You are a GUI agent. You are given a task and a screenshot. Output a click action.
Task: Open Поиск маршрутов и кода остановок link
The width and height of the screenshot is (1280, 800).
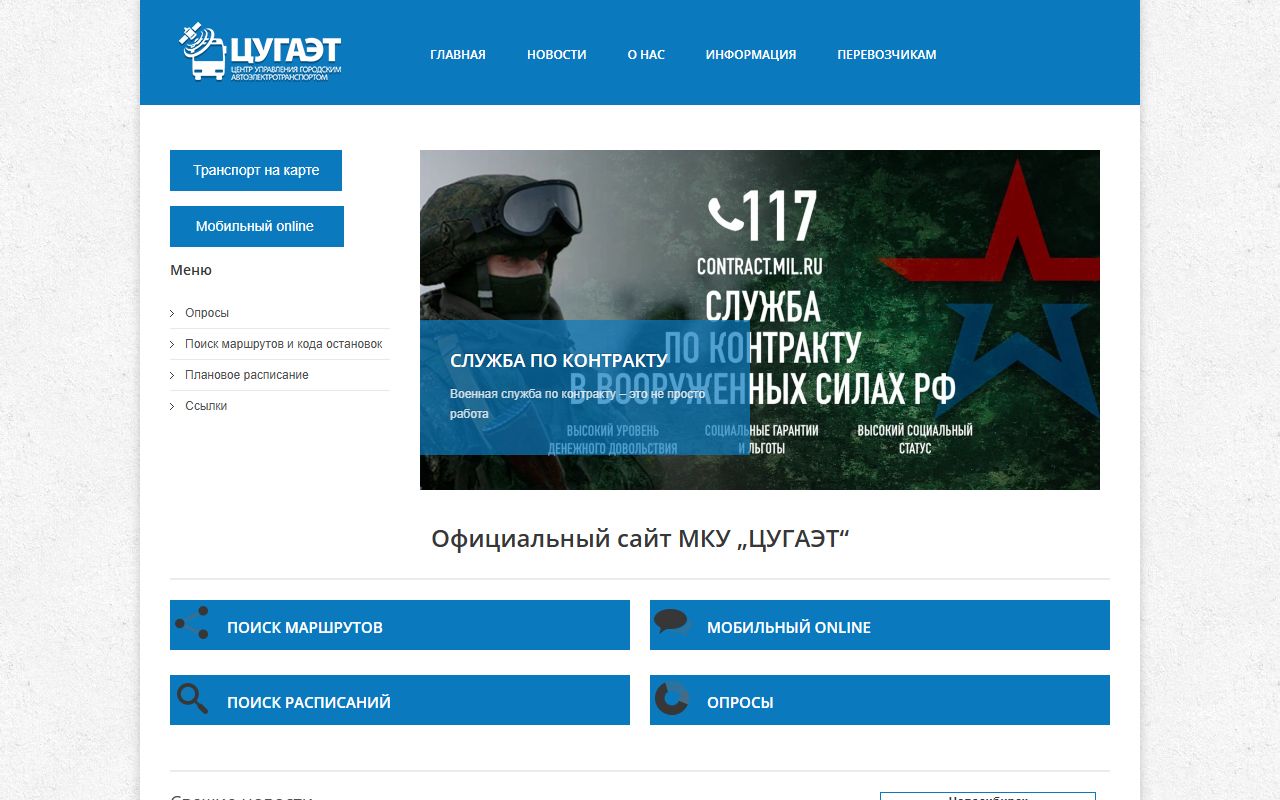click(284, 344)
